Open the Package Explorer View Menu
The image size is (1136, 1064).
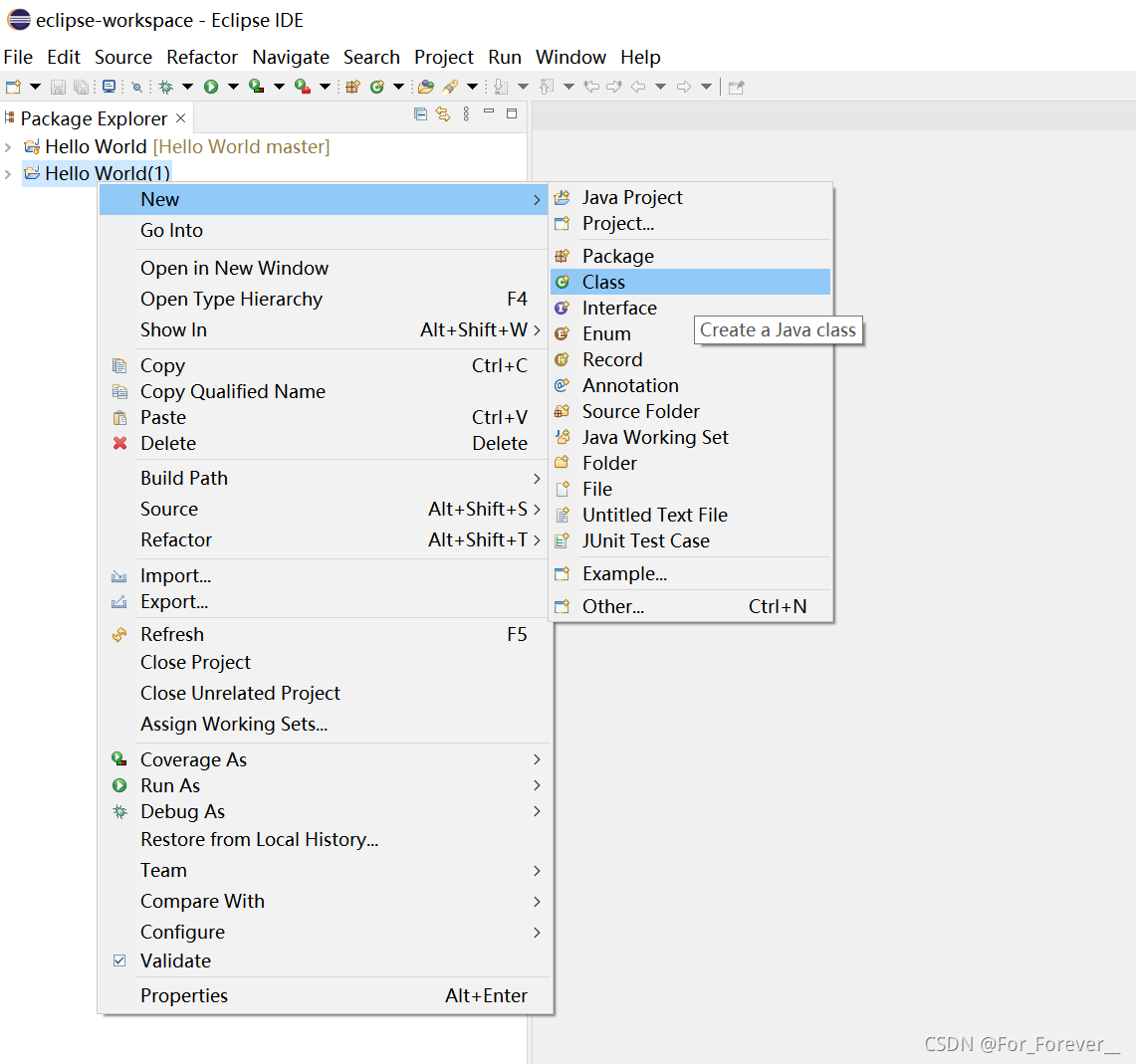coord(466,113)
